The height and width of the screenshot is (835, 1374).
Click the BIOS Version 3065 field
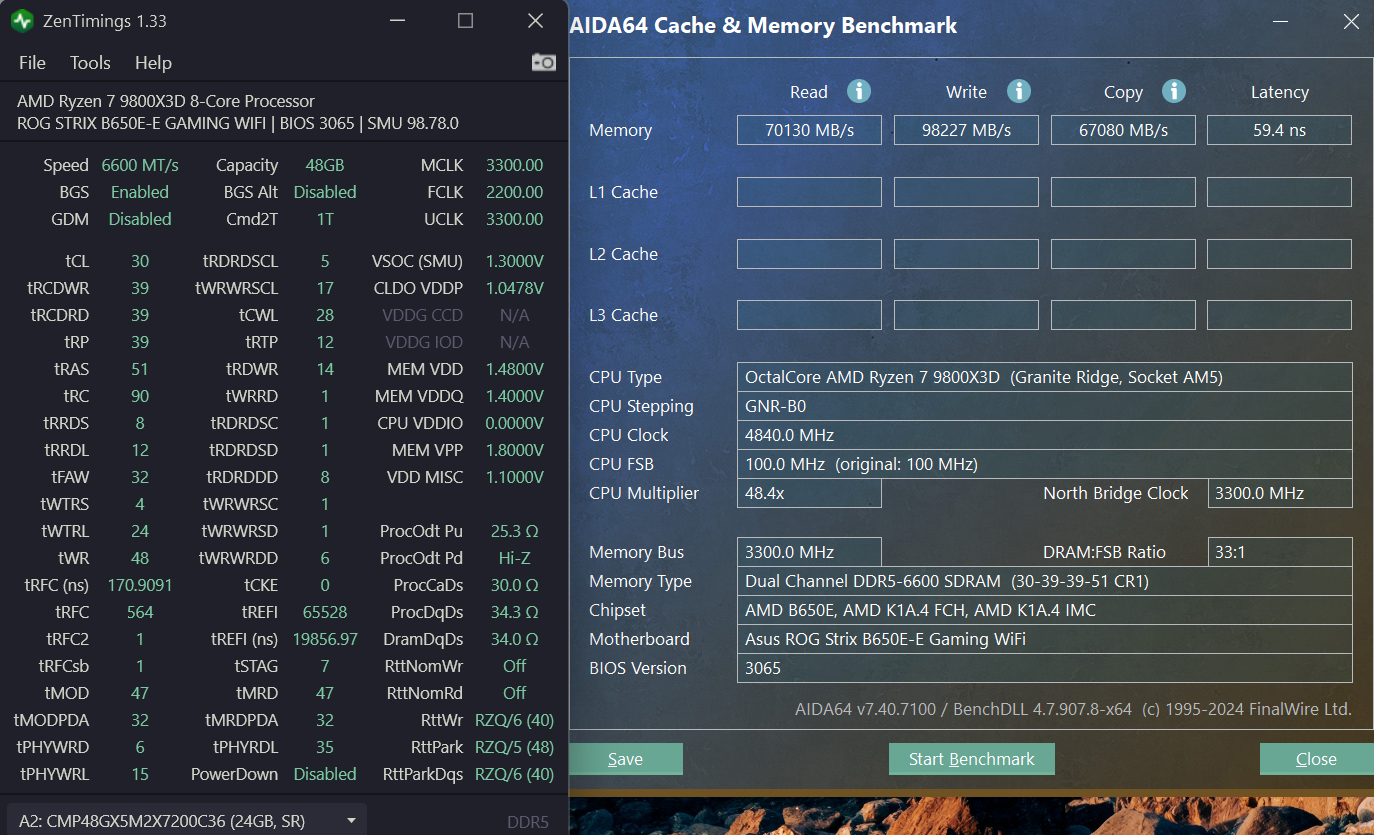(1044, 668)
